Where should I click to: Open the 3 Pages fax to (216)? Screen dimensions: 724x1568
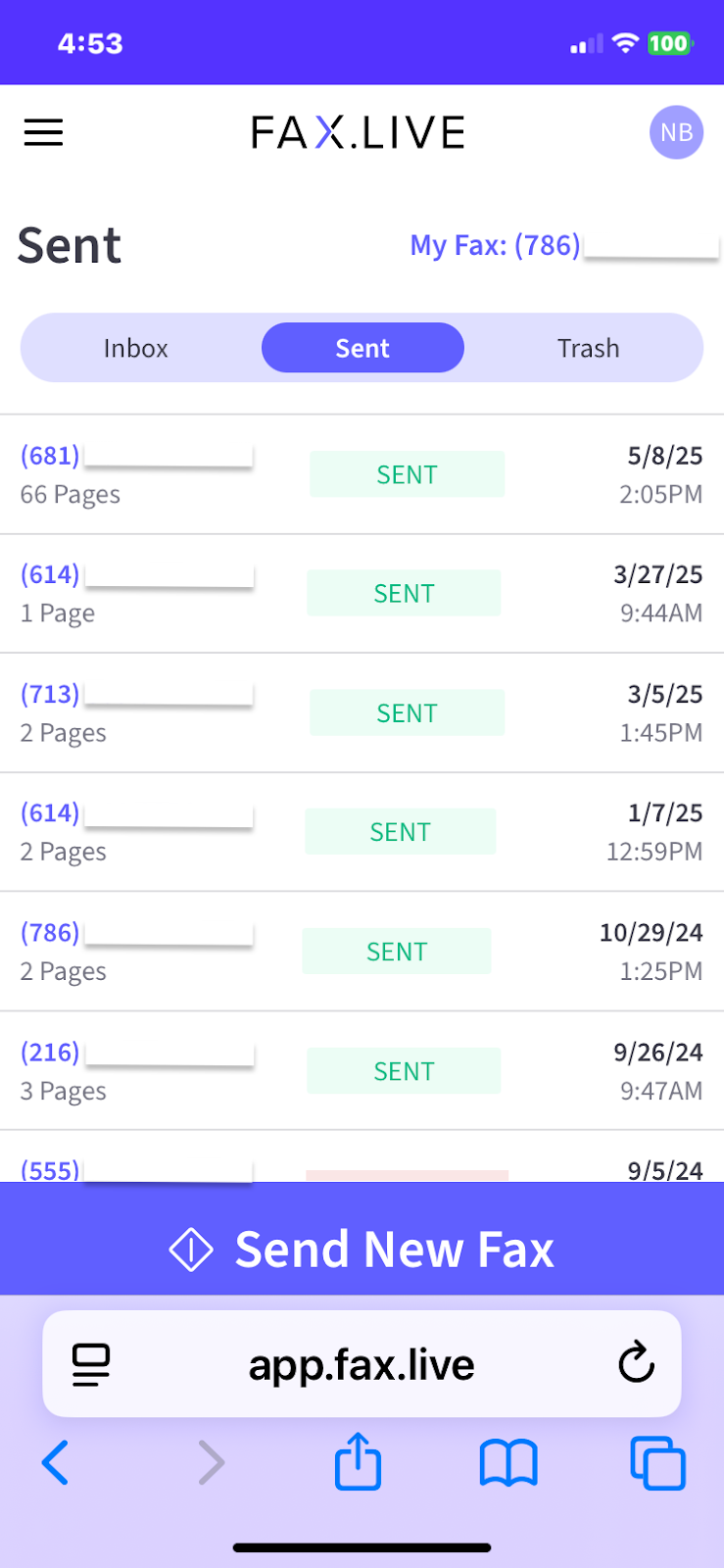(x=362, y=1071)
